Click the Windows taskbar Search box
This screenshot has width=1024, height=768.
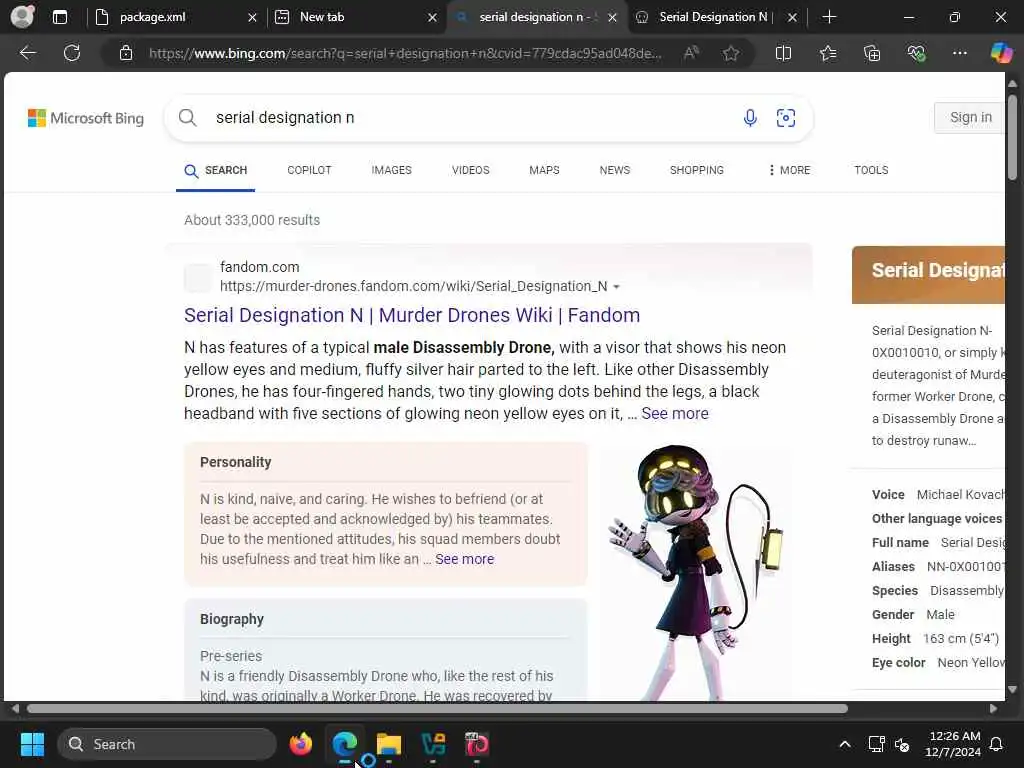(x=167, y=744)
